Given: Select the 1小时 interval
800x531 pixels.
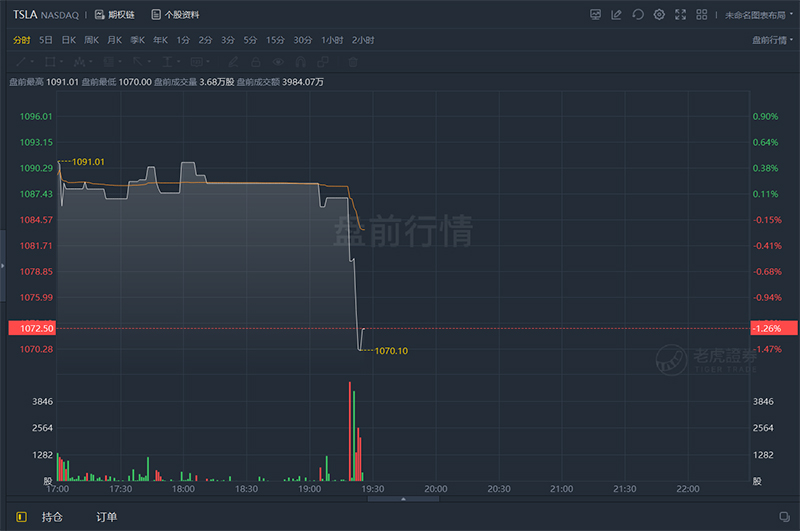Looking at the screenshot, I should coord(332,40).
